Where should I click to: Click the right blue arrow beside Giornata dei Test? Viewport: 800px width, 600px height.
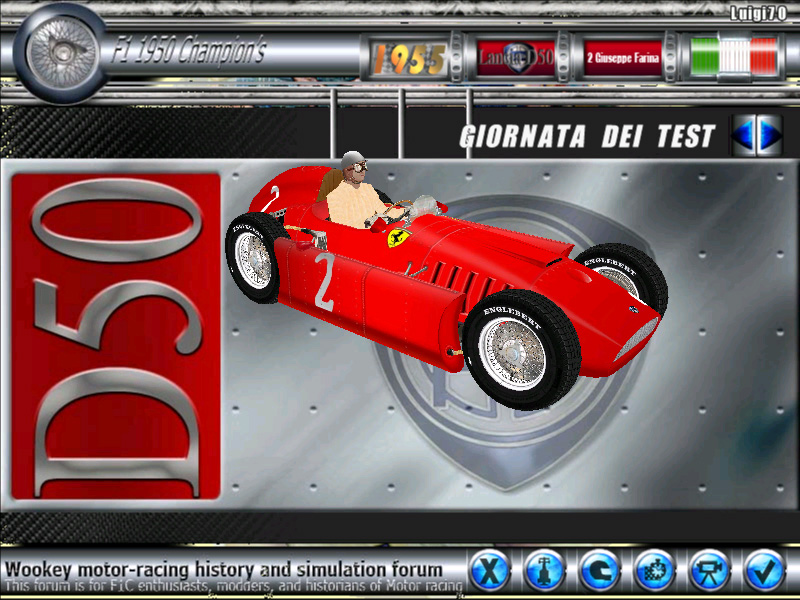769,135
